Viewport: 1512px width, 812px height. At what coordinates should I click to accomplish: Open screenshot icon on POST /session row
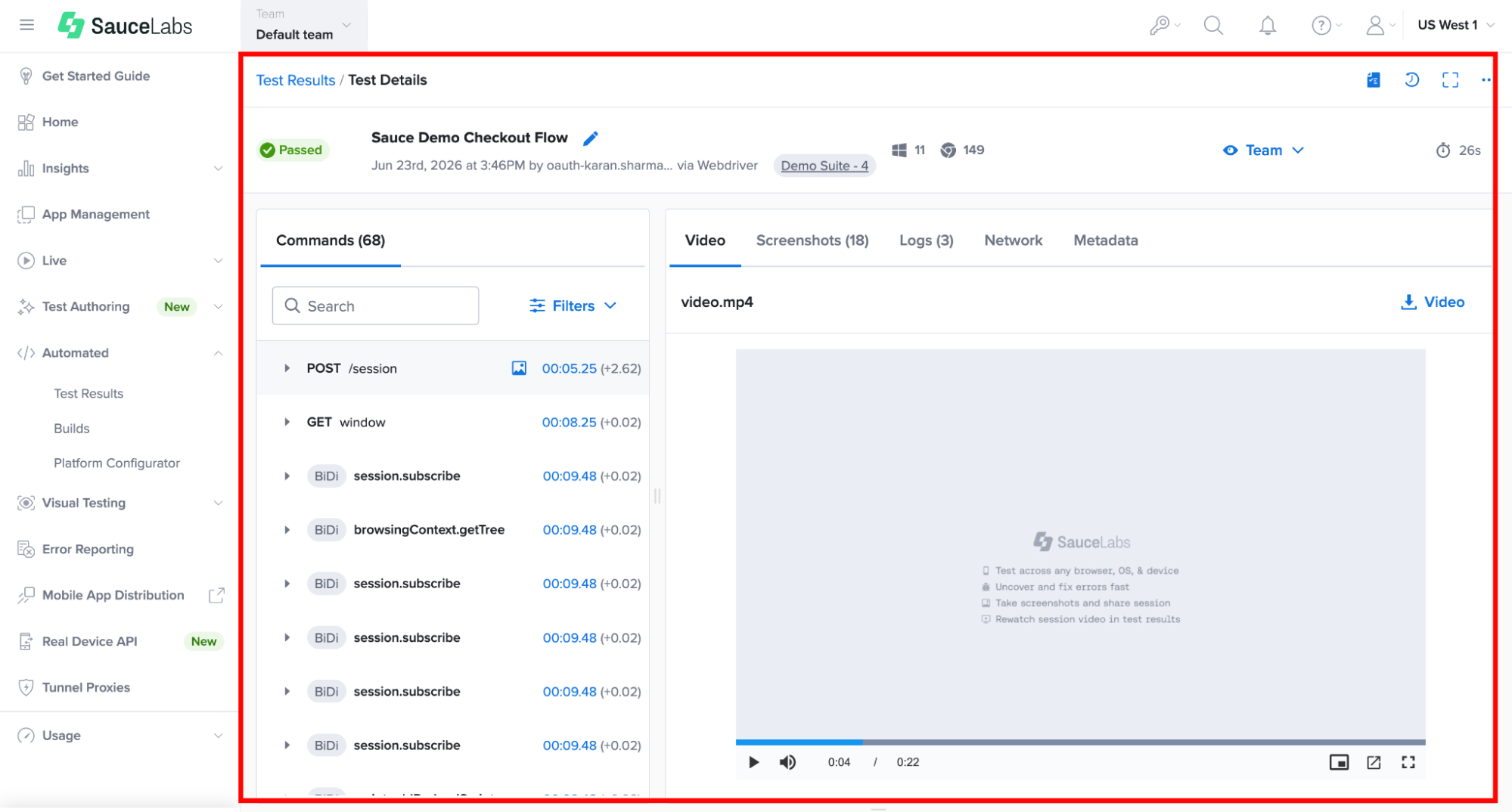pyautogui.click(x=519, y=368)
